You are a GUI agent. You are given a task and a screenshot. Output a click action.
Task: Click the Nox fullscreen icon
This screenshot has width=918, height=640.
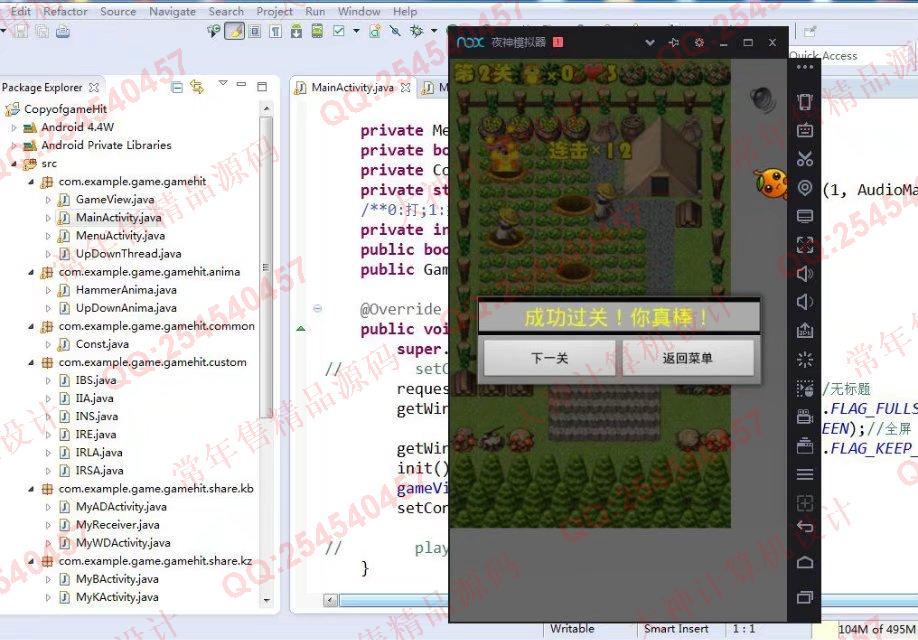coord(805,244)
